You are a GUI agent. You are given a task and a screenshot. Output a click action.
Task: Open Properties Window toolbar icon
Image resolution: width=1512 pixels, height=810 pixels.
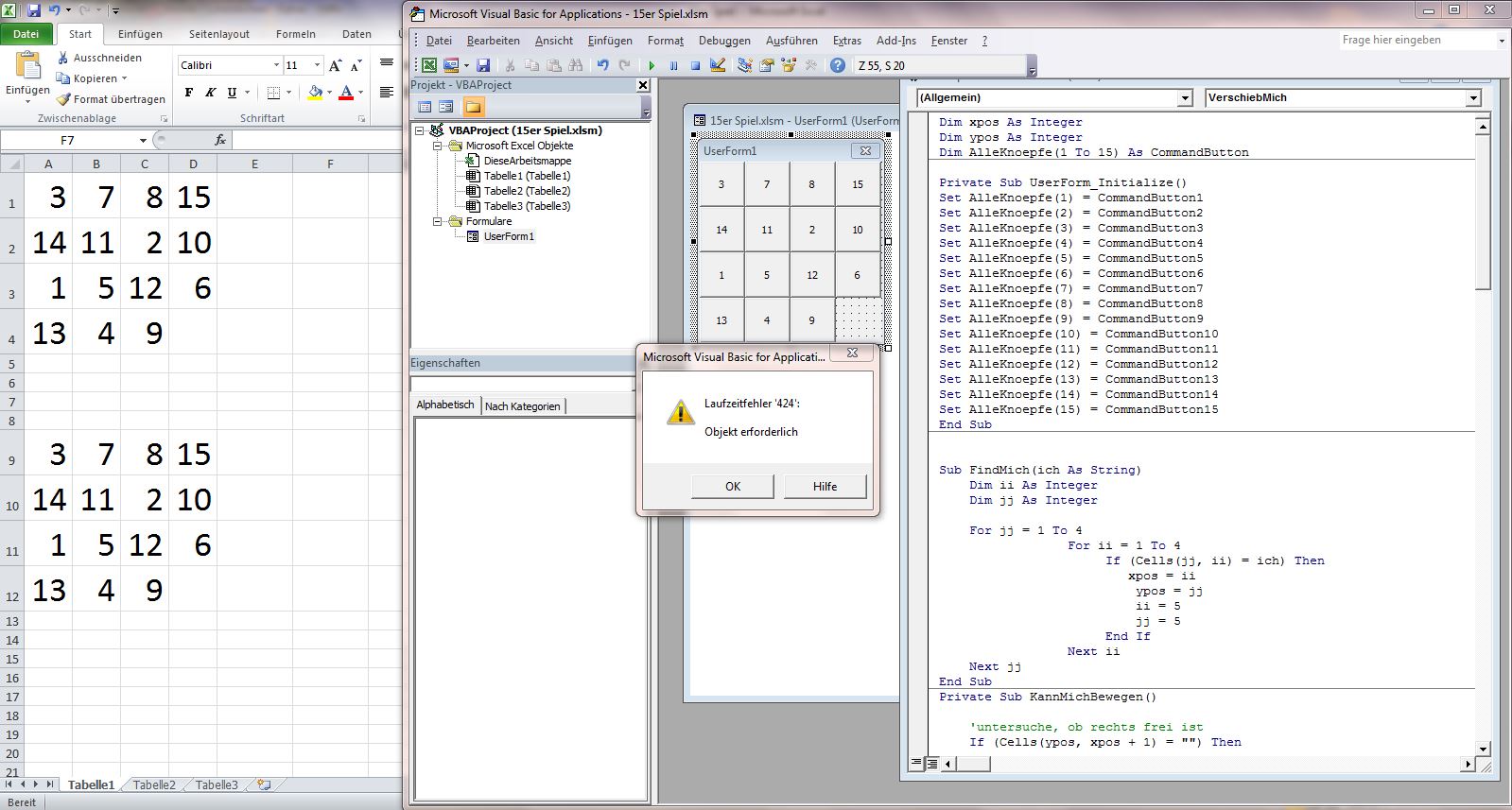pyautogui.click(x=767, y=65)
